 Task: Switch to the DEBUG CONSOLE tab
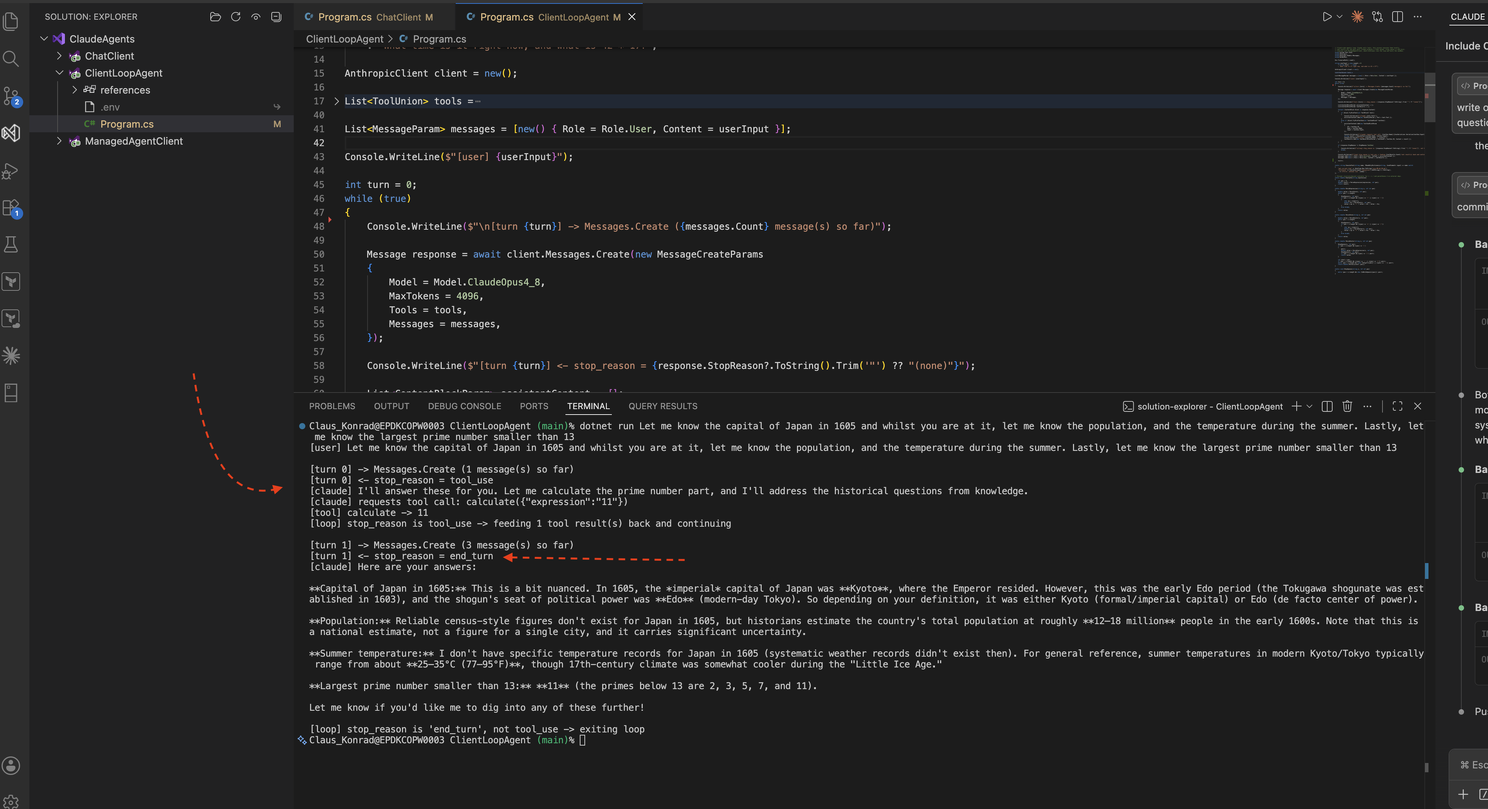[464, 406]
